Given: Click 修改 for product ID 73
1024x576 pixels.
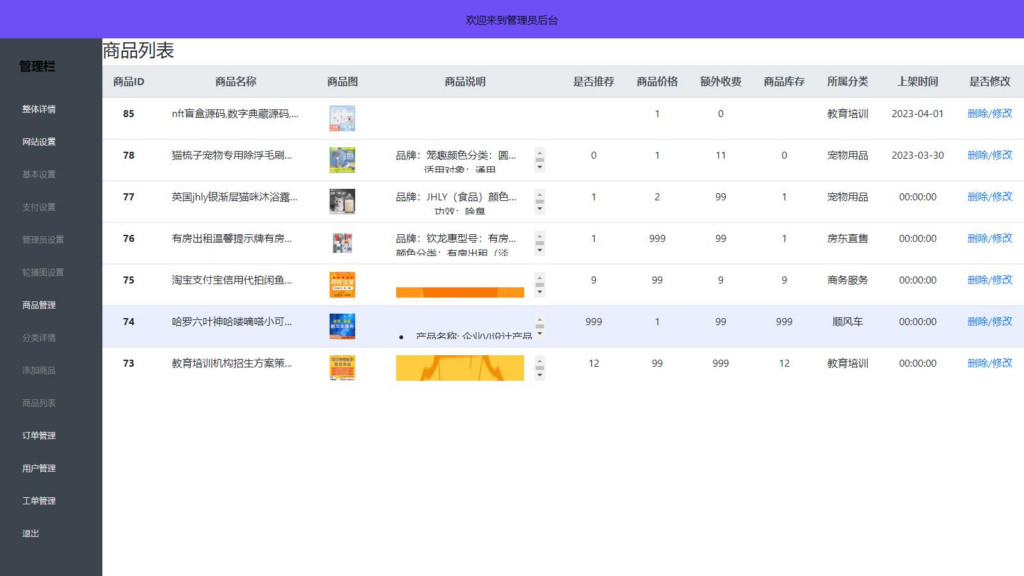Looking at the screenshot, I should pyautogui.click(x=1003, y=364).
